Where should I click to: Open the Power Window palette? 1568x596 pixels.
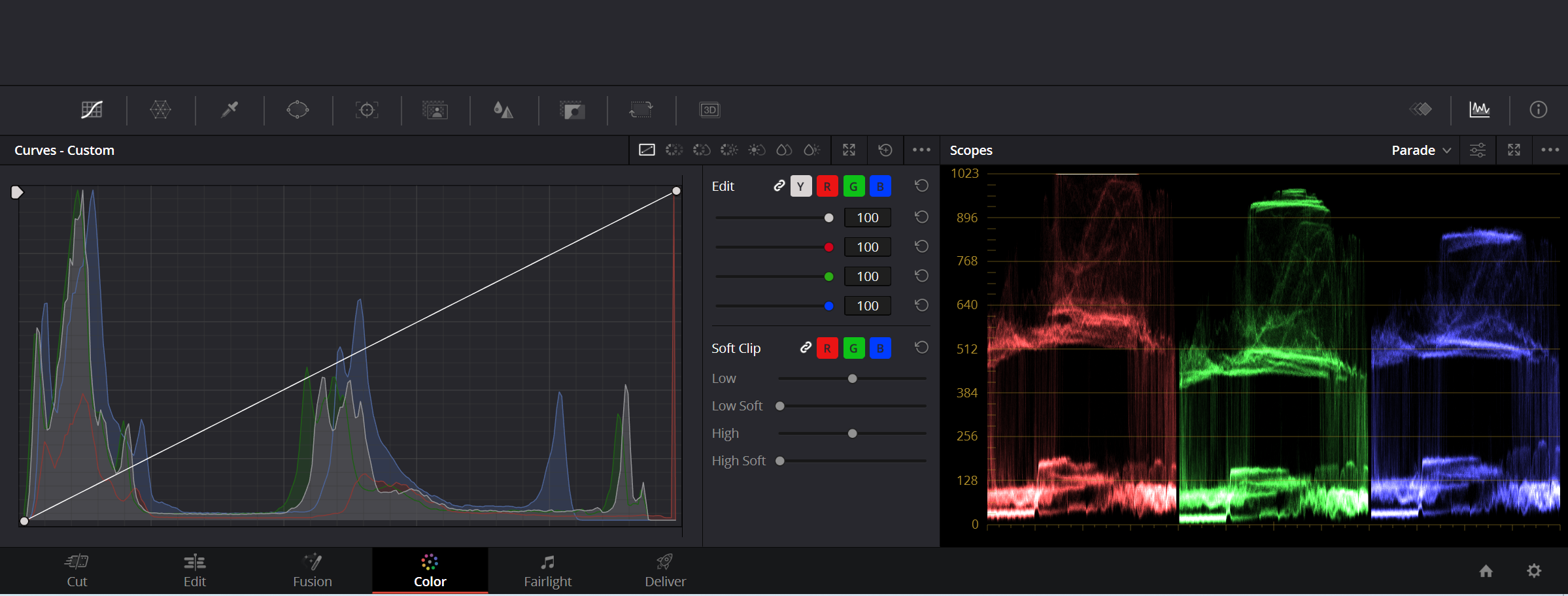(298, 110)
